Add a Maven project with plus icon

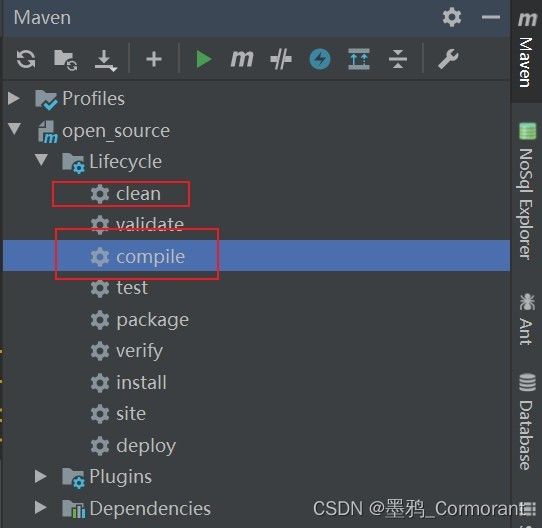tap(154, 59)
